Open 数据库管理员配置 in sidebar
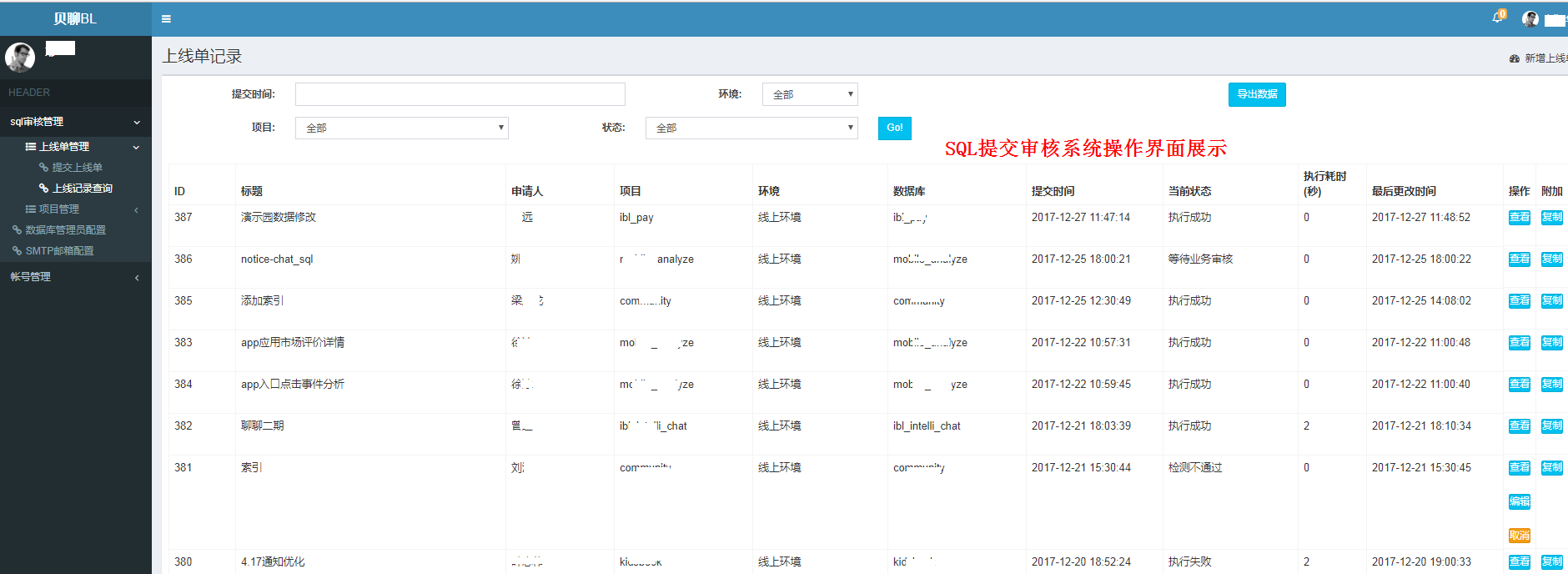Image resolution: width=1568 pixels, height=574 pixels. (x=65, y=230)
